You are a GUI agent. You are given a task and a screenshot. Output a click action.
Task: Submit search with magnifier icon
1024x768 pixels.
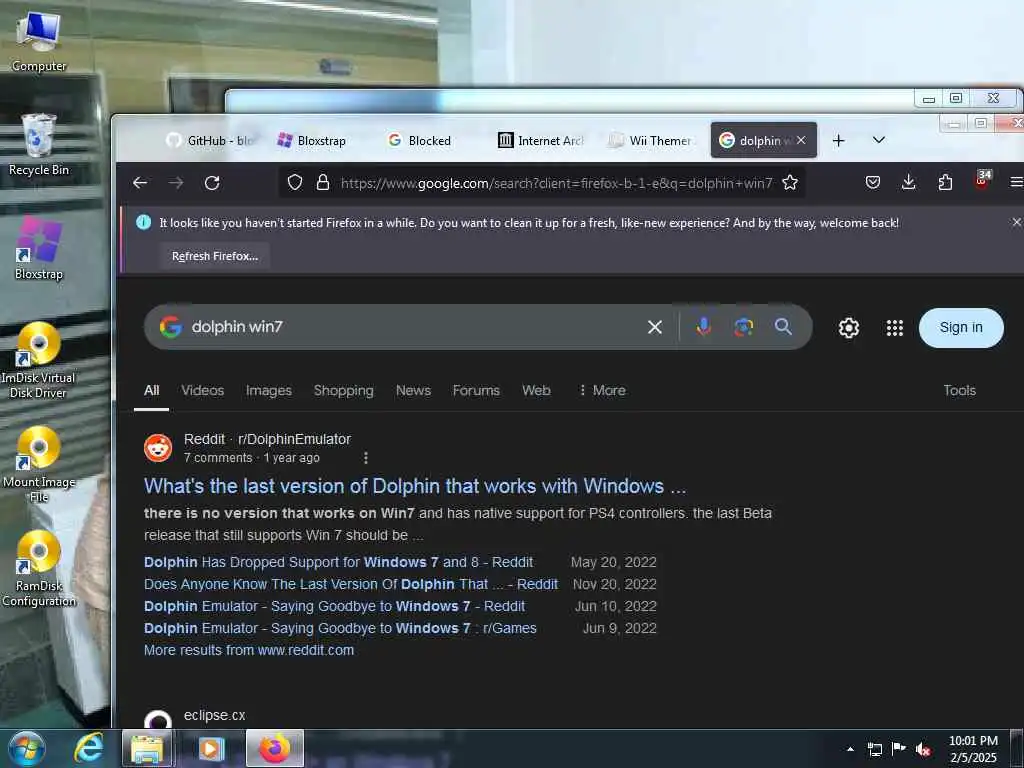(x=783, y=327)
